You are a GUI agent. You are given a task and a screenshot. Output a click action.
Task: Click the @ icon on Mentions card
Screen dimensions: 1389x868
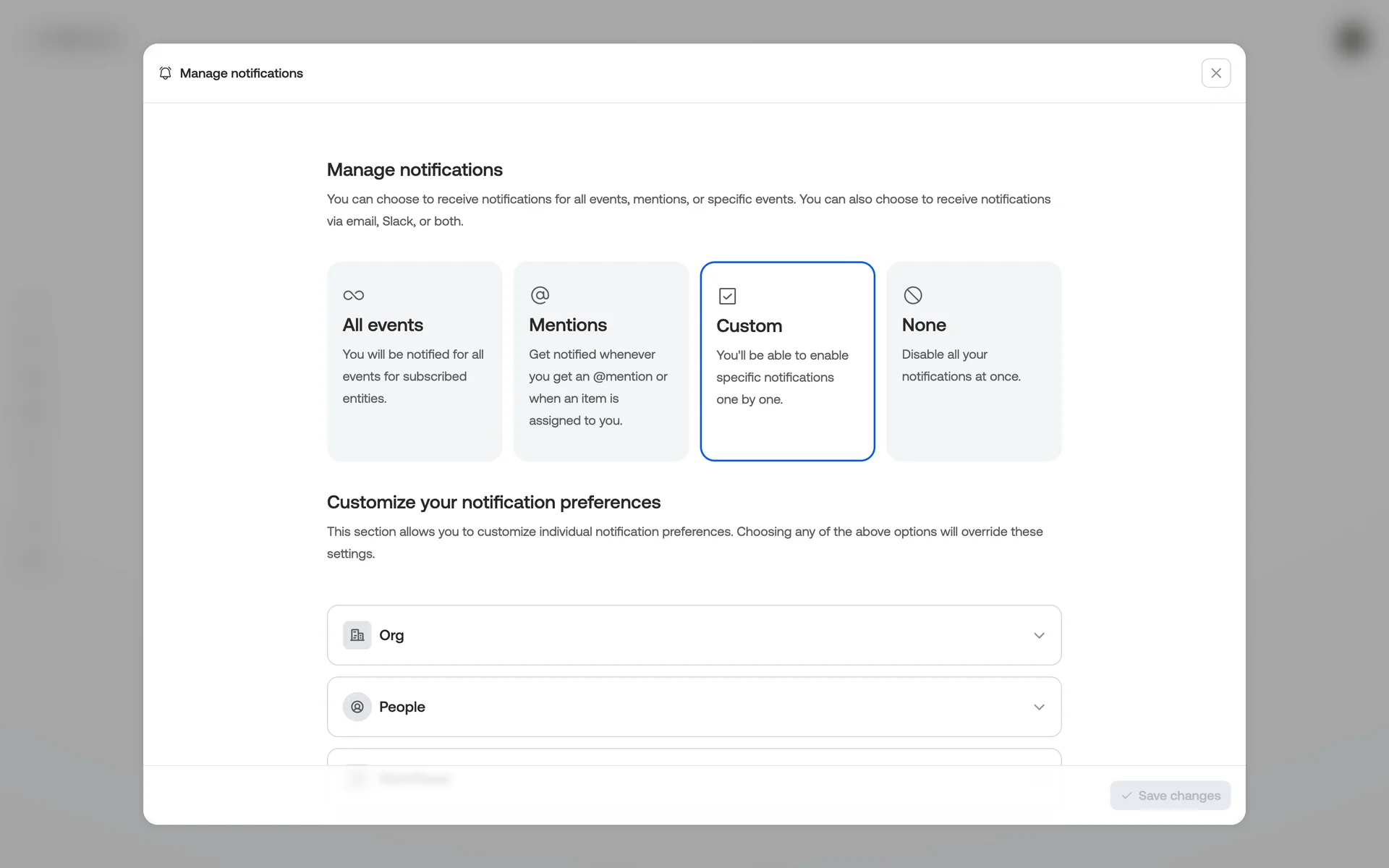[x=540, y=295]
